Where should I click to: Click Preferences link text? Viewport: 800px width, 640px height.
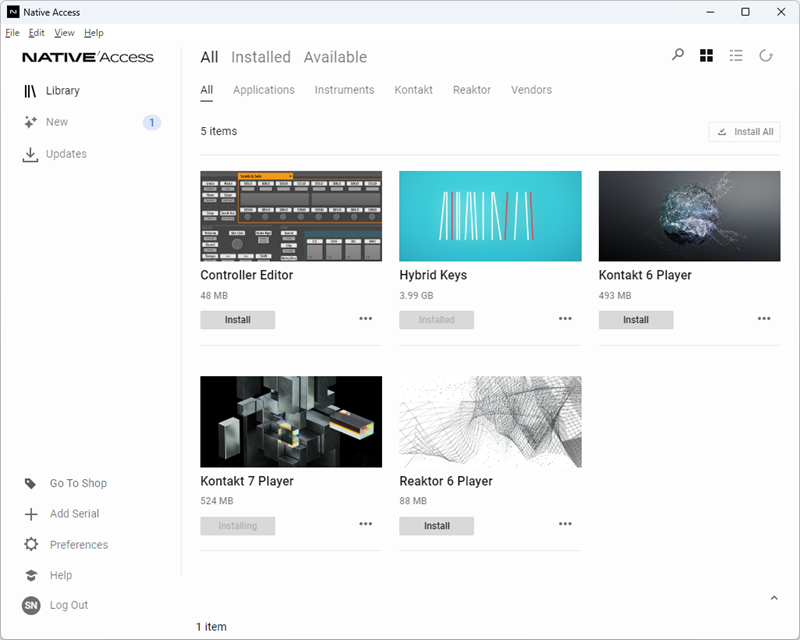(79, 545)
